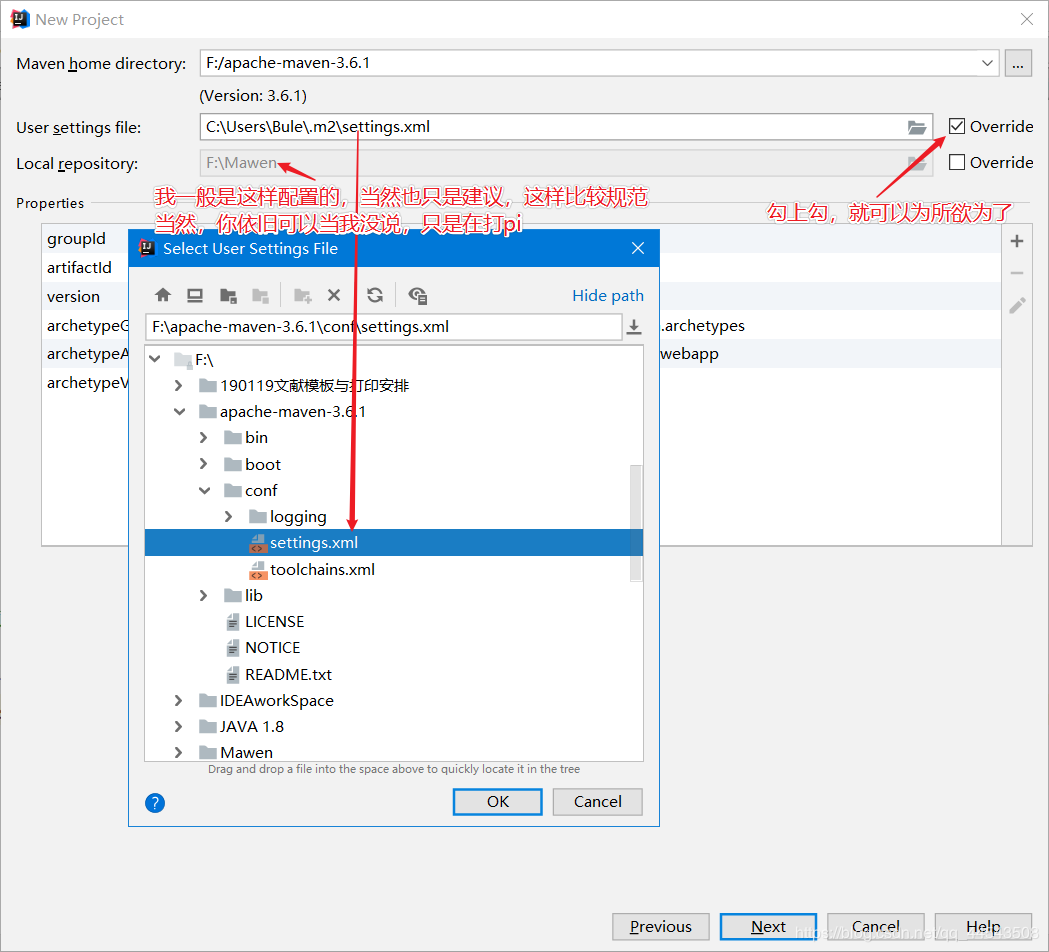Open Help in New Project wizard
The image size is (1049, 952).
(983, 927)
